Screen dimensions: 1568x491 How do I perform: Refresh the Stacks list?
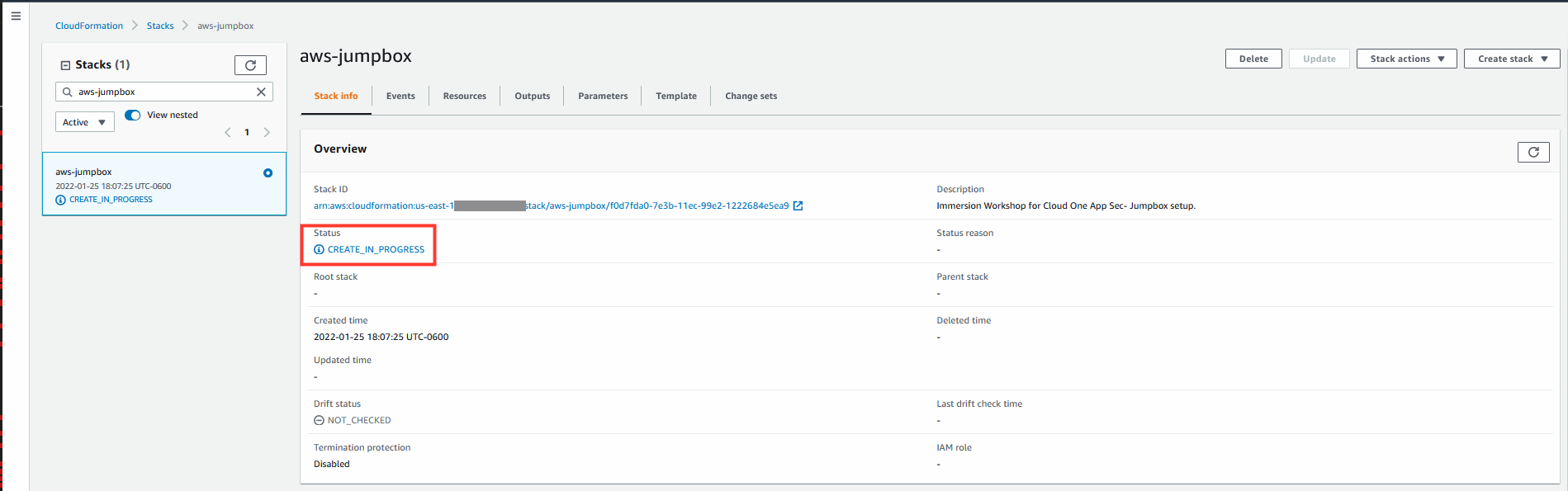point(250,65)
